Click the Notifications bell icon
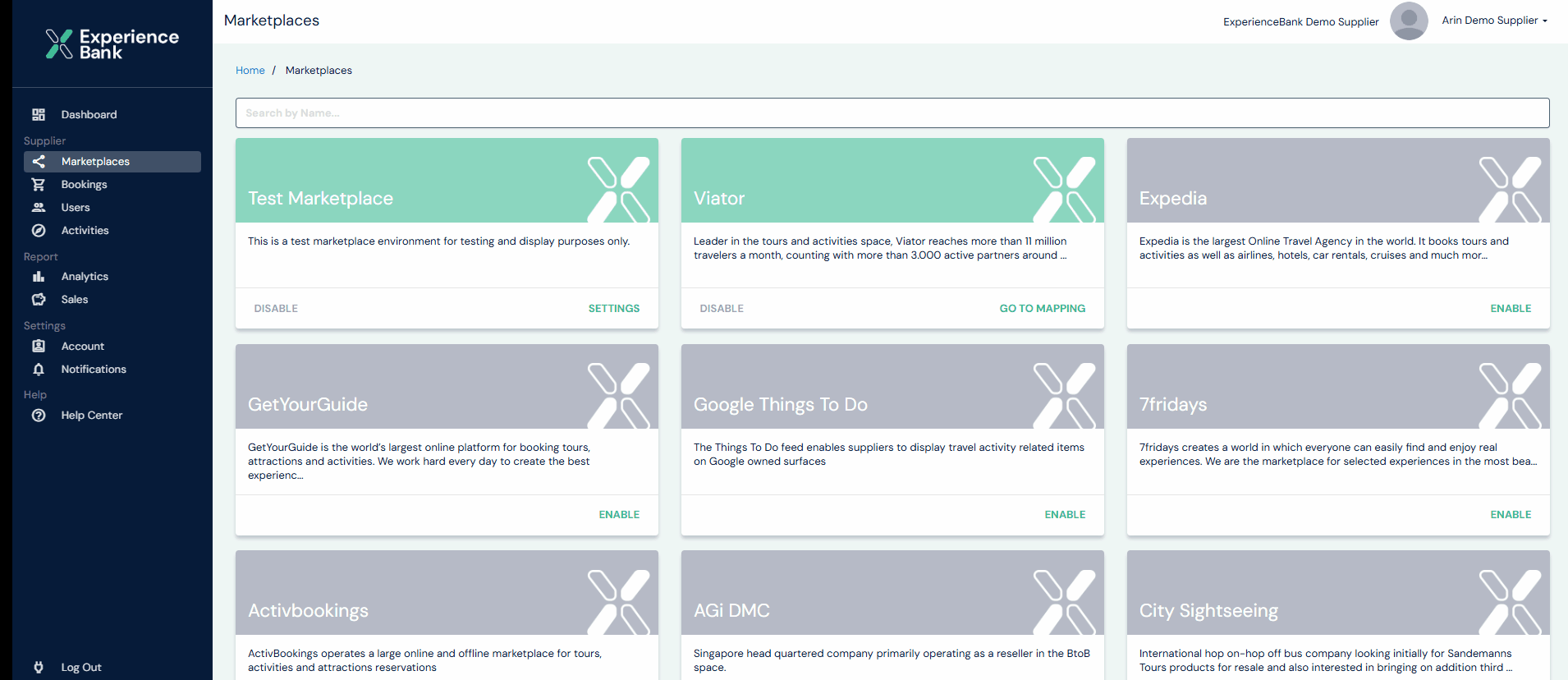This screenshot has height=680, width=1568. point(39,370)
